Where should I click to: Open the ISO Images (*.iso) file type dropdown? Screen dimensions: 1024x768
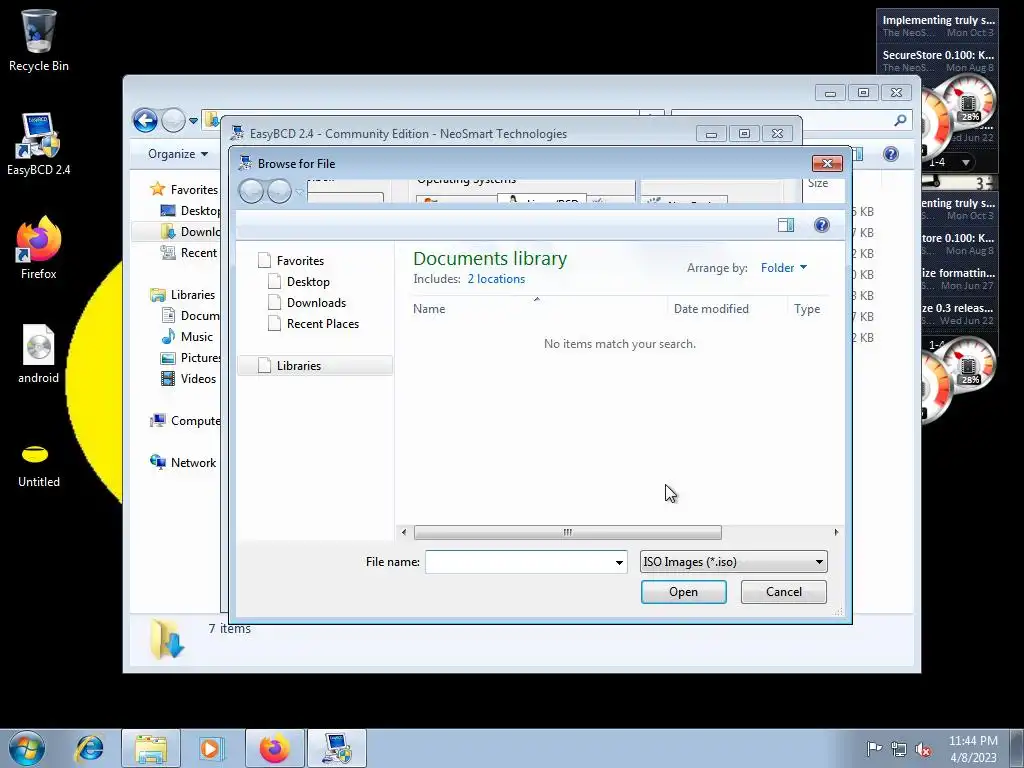[x=733, y=562]
